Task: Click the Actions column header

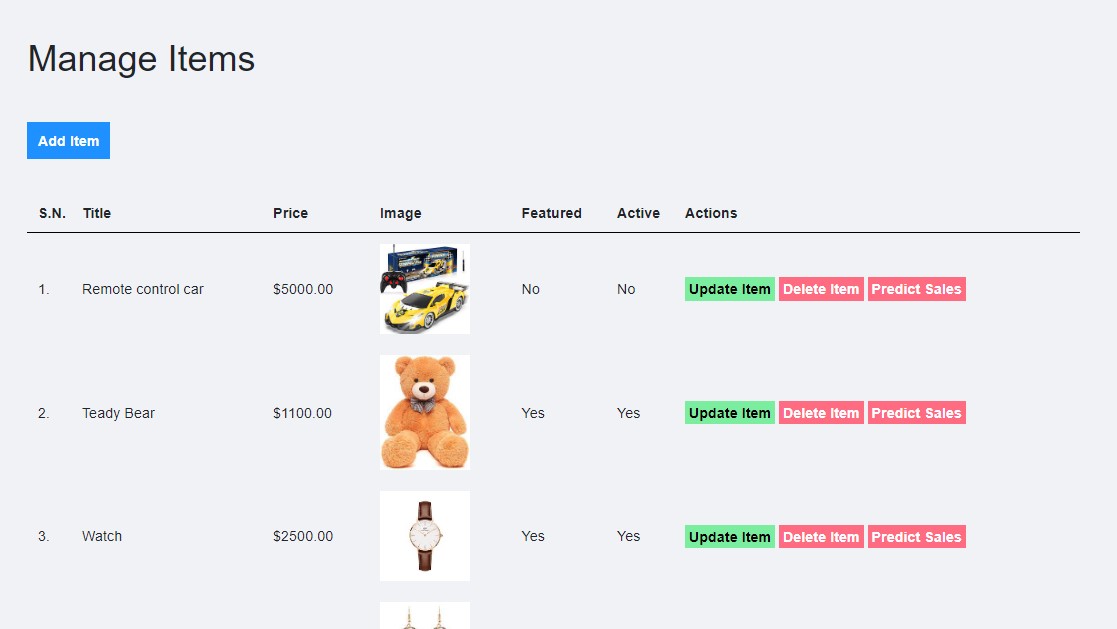Action: [711, 213]
